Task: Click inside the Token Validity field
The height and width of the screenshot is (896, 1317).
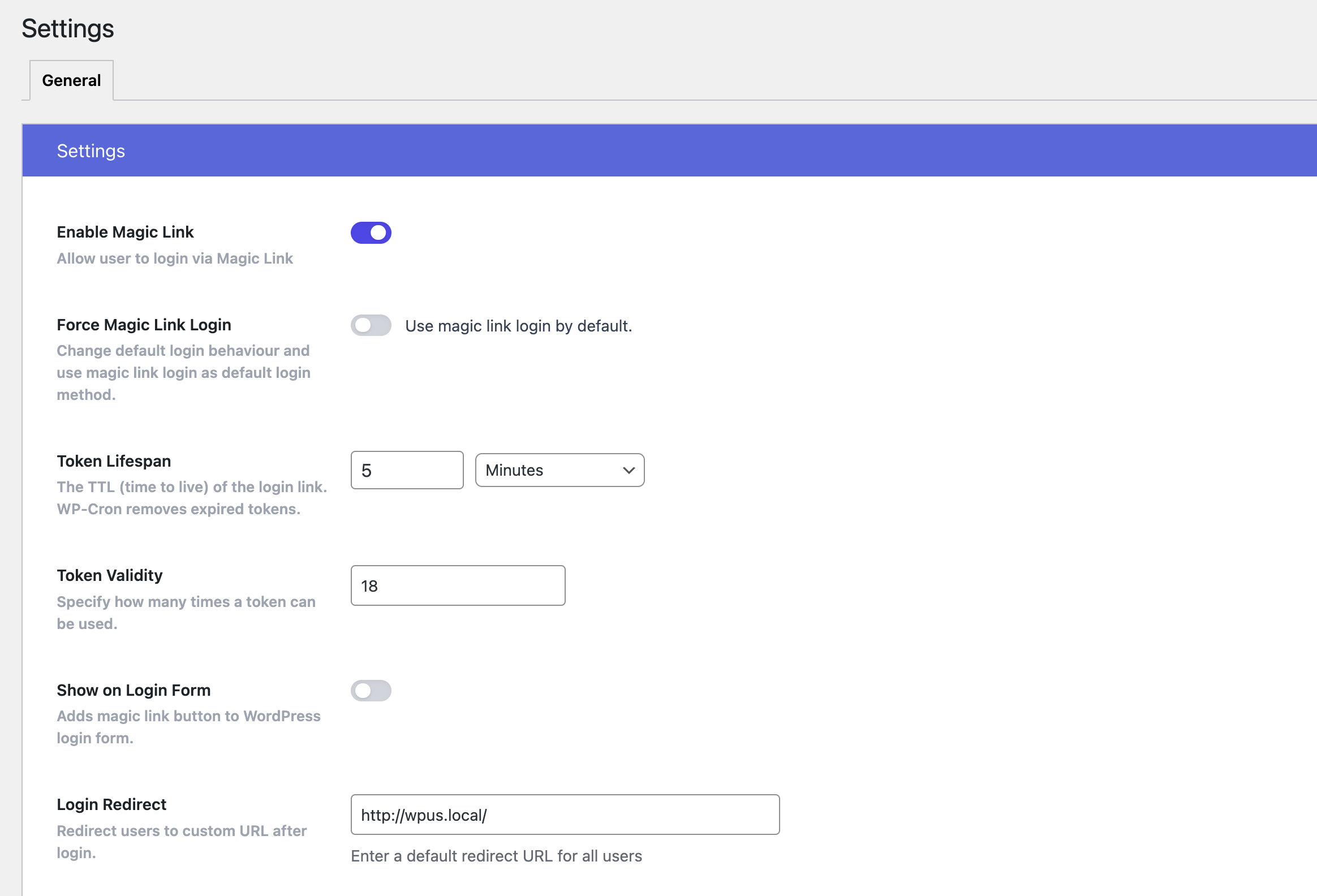Action: coord(457,585)
